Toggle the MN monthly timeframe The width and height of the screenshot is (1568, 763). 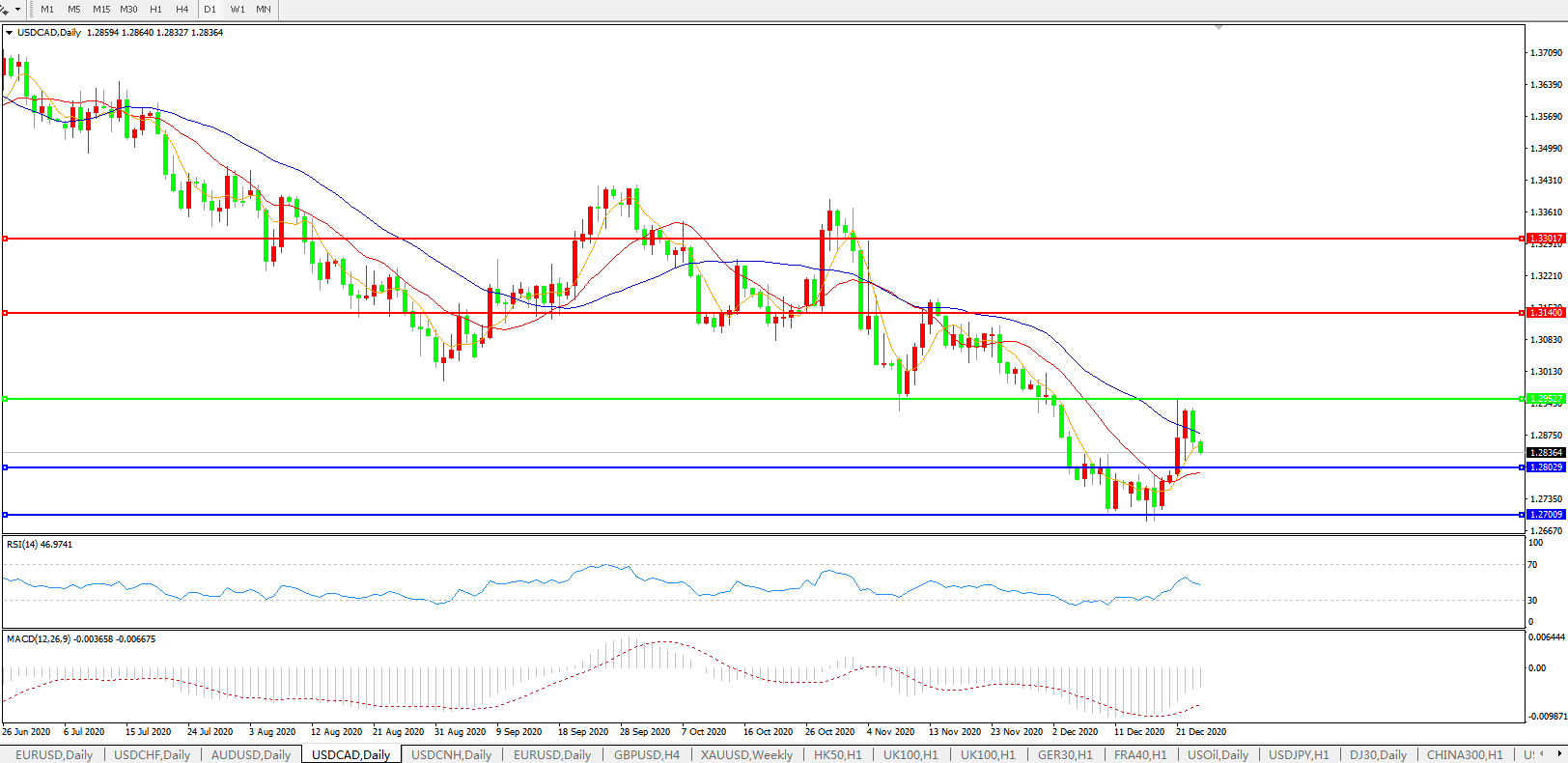coord(264,9)
